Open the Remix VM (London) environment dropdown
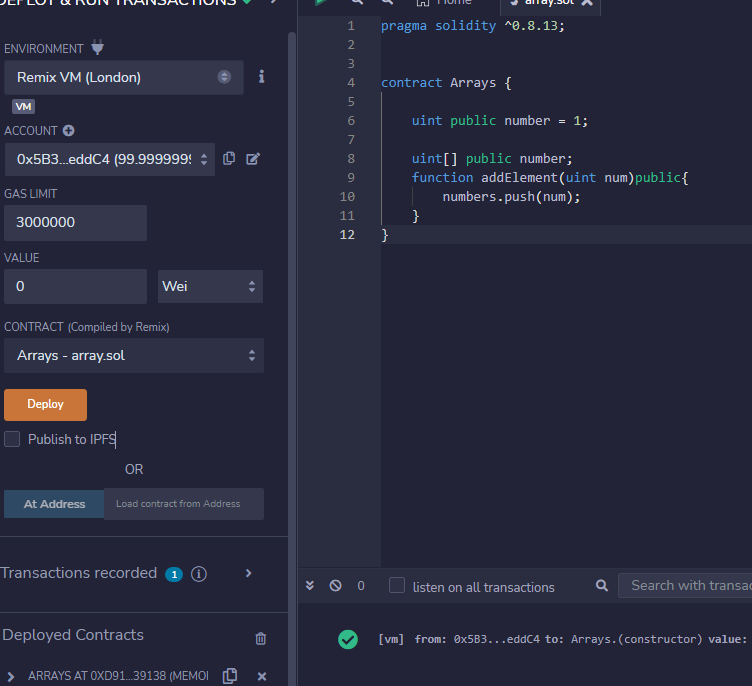This screenshot has height=686, width=752. tap(124, 77)
